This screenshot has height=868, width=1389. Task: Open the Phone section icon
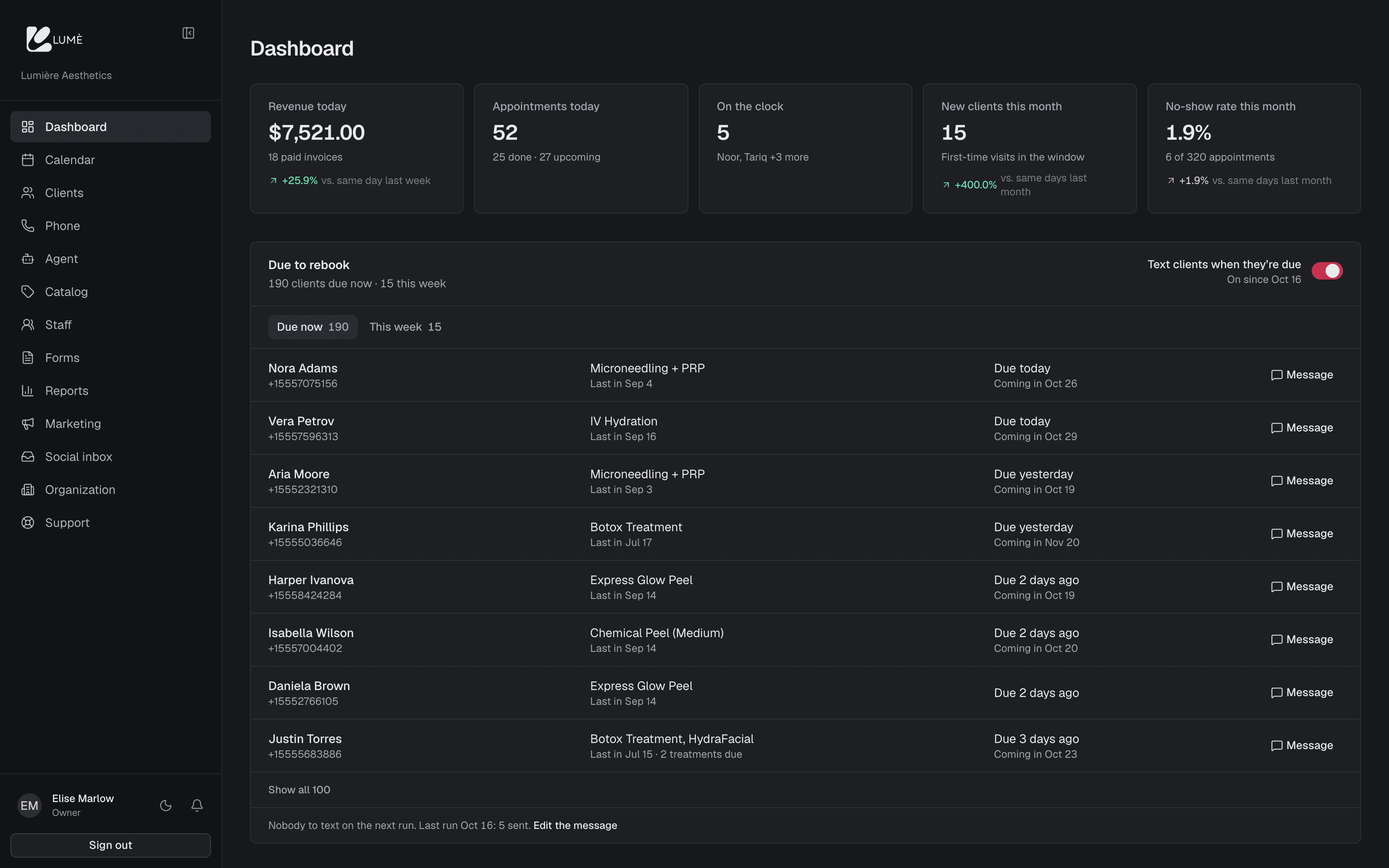point(27,226)
